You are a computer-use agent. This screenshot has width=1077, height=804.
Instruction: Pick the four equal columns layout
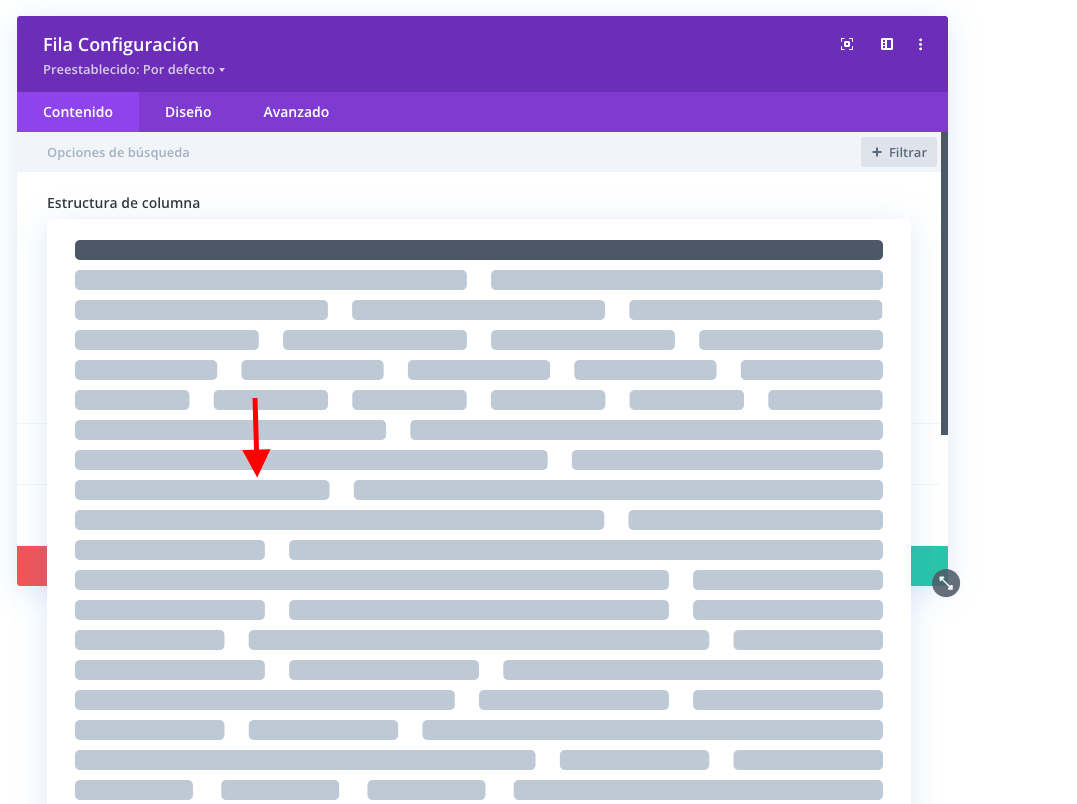click(x=479, y=340)
